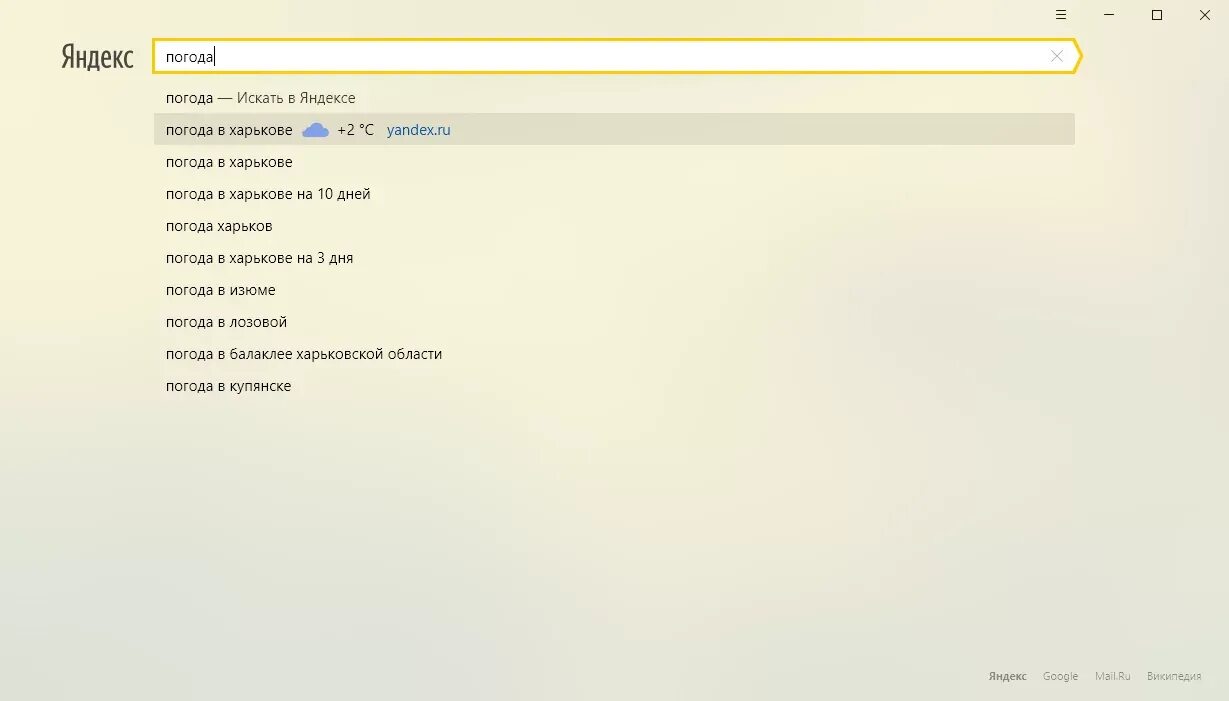Select plain 'погода в харькове' suggestion
Image resolution: width=1229 pixels, height=701 pixels.
click(614, 162)
